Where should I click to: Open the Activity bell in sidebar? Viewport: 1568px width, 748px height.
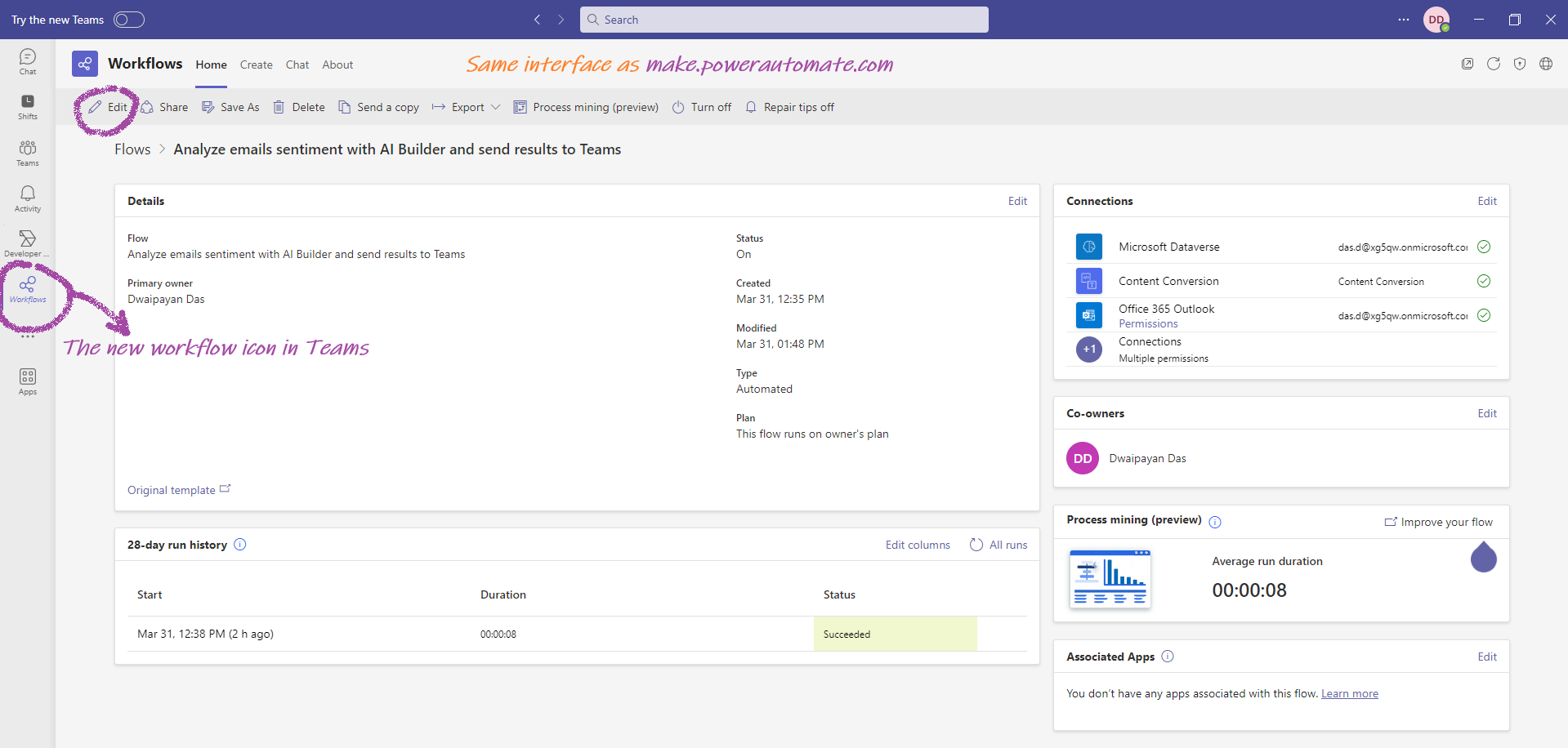pyautogui.click(x=28, y=198)
